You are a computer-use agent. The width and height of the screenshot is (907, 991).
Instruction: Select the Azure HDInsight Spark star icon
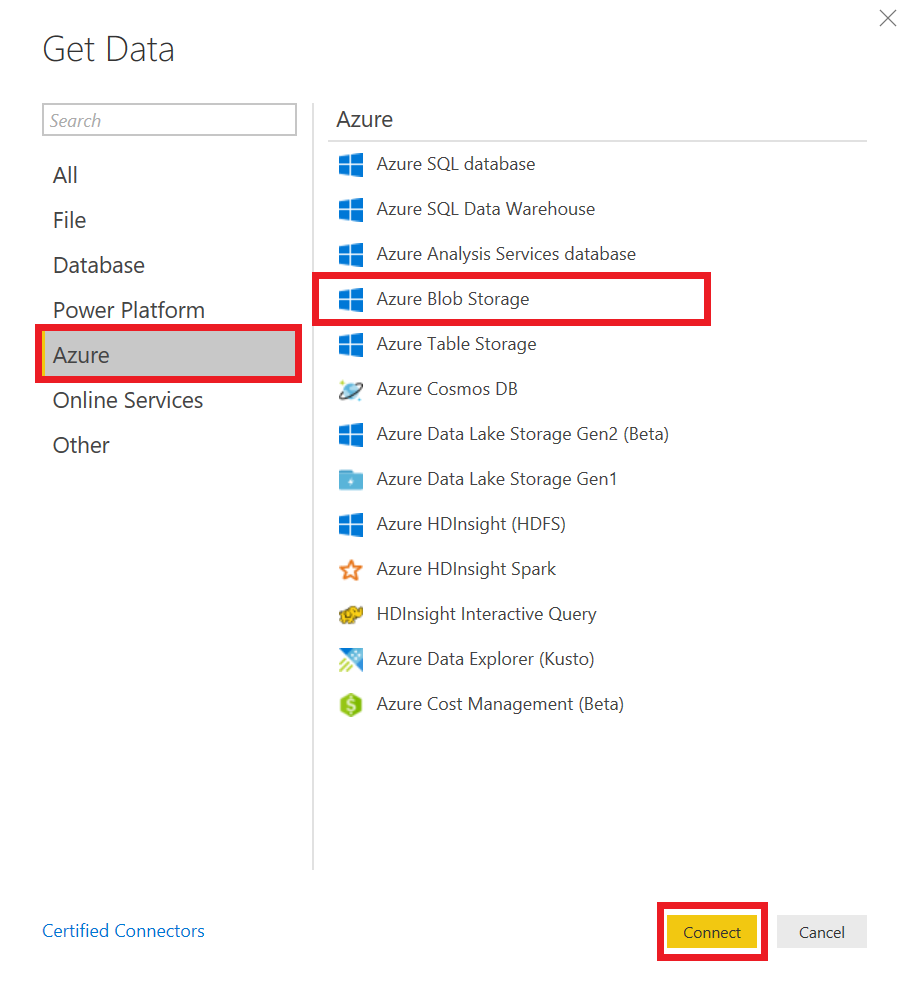pyautogui.click(x=351, y=569)
